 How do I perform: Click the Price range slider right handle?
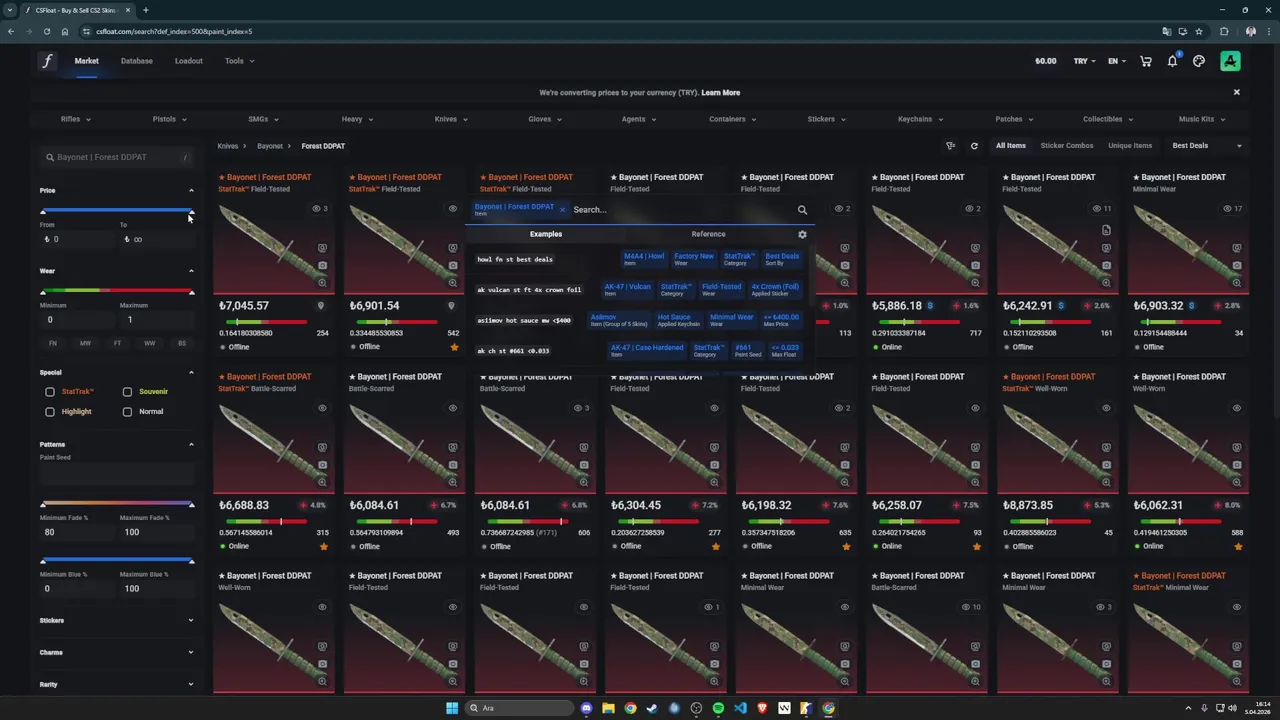click(x=190, y=211)
